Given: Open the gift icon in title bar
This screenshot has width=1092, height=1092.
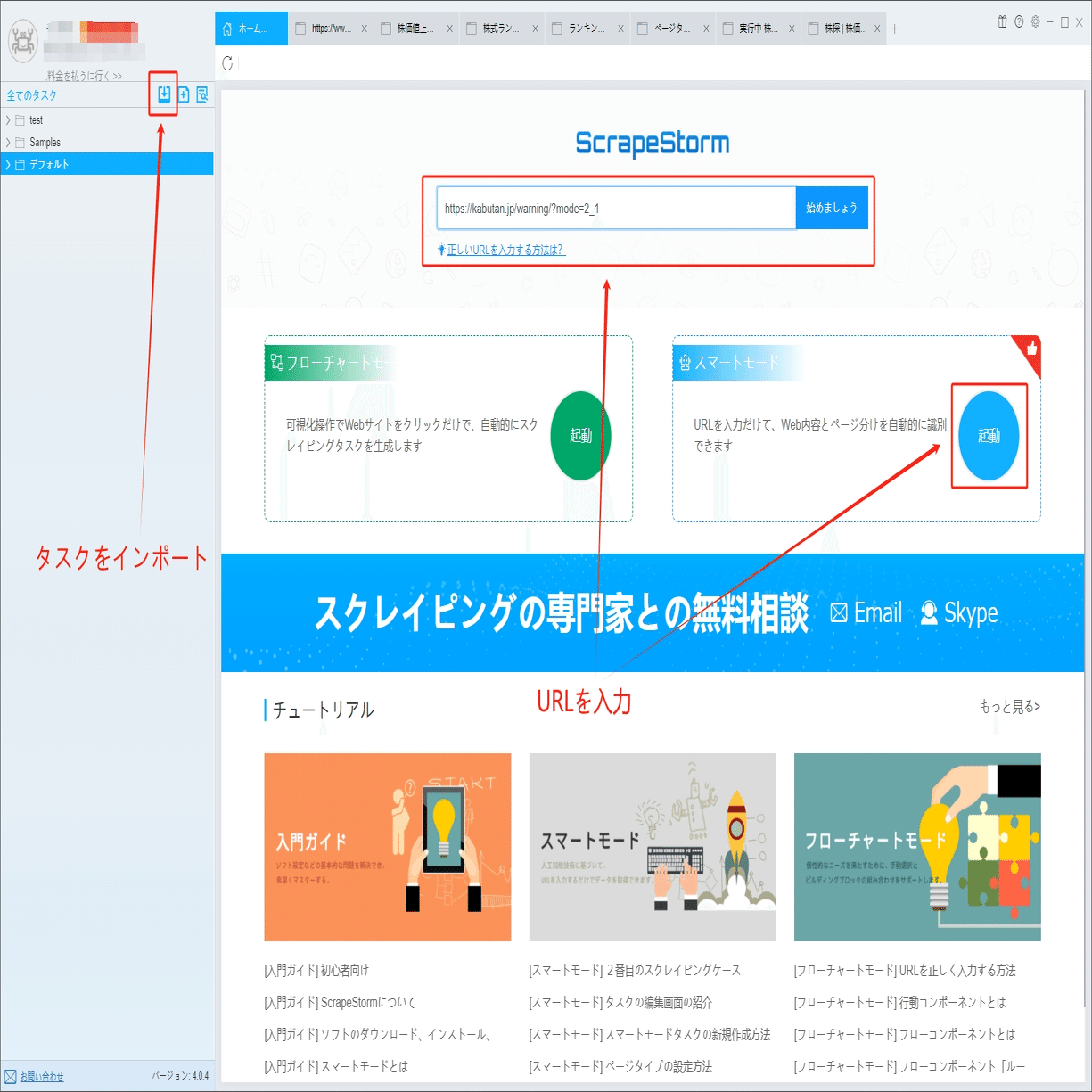Looking at the screenshot, I should click(x=1003, y=21).
